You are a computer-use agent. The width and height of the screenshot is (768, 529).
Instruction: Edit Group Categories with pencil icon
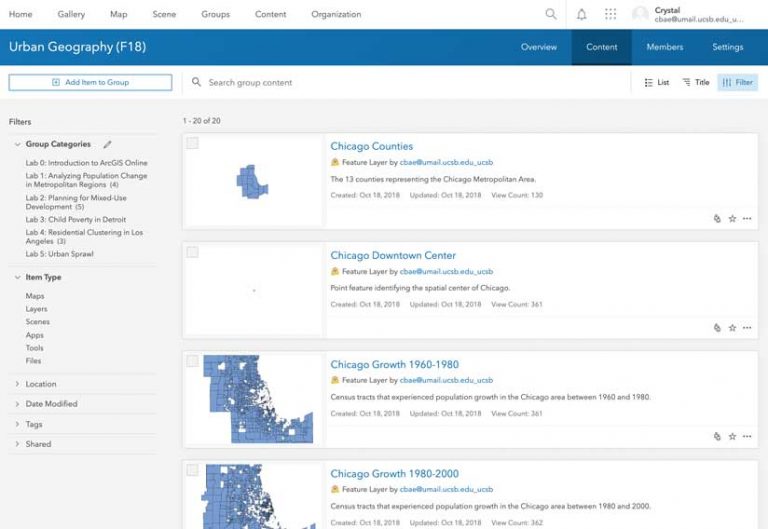107,144
